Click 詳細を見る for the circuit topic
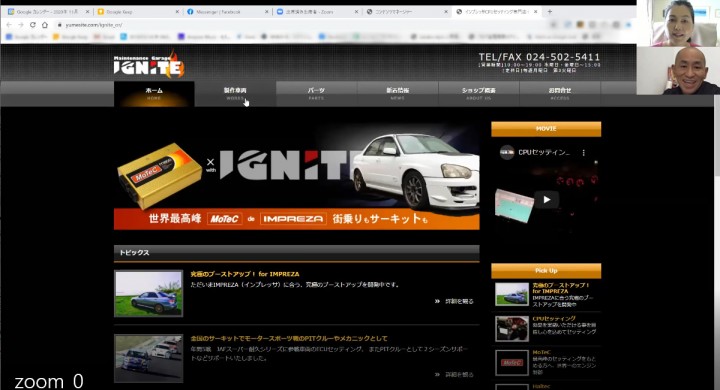The height and width of the screenshot is (390, 720). (454, 374)
